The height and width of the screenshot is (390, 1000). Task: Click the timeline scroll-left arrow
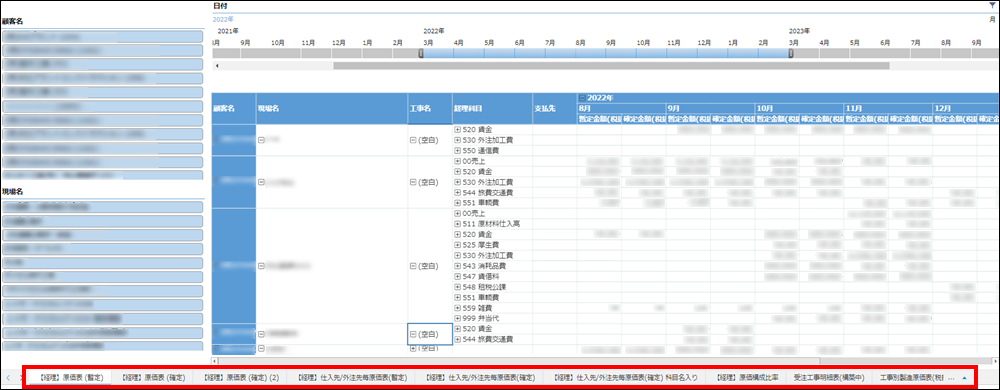click(217, 66)
